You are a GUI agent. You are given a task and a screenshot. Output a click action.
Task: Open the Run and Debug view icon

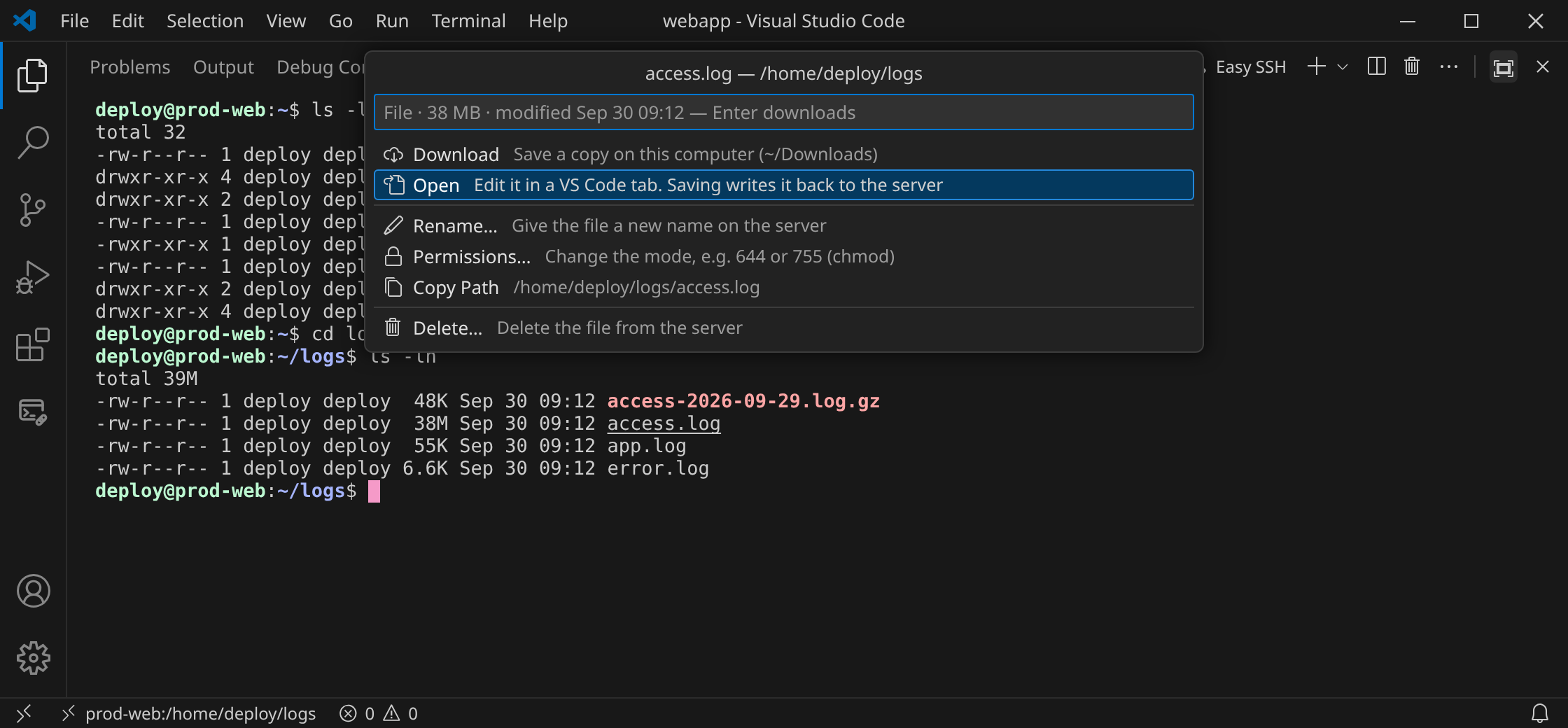click(x=33, y=276)
